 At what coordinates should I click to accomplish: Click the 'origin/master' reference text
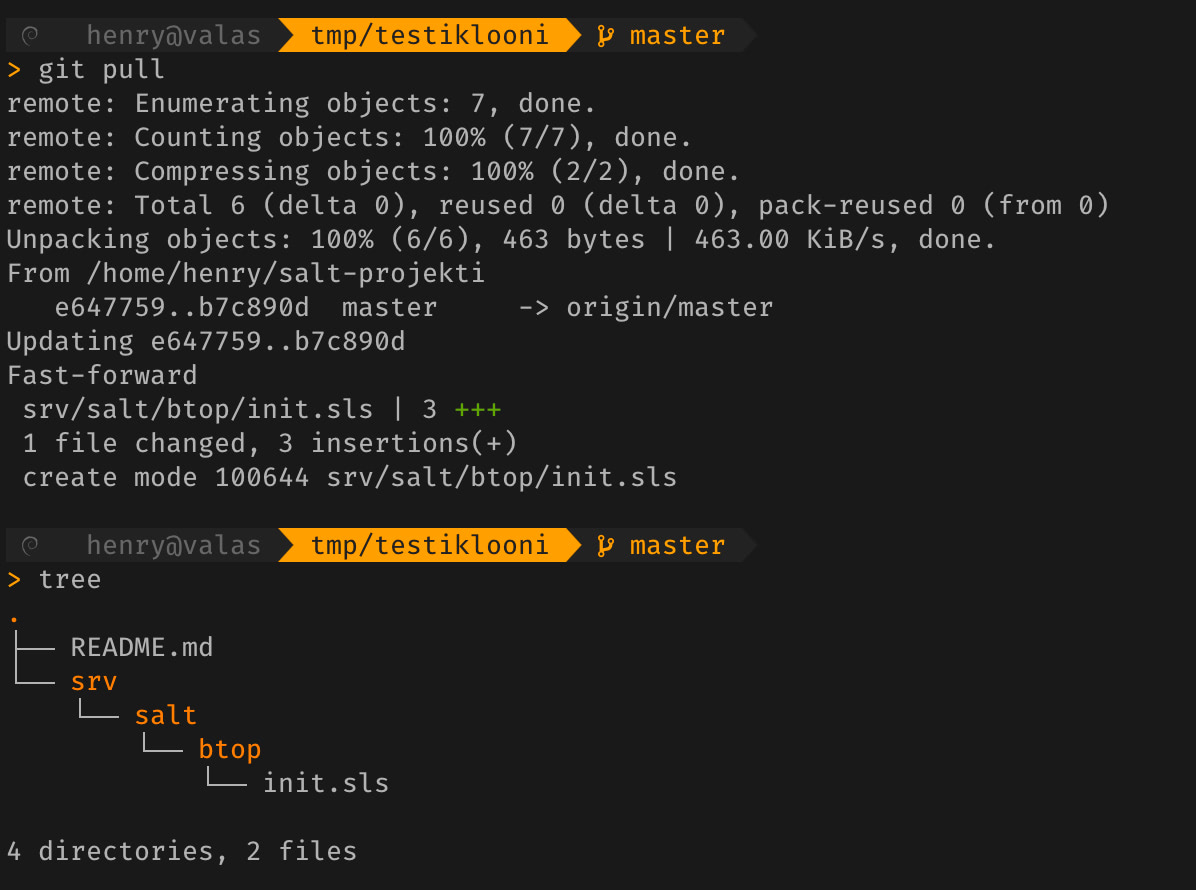(x=669, y=308)
